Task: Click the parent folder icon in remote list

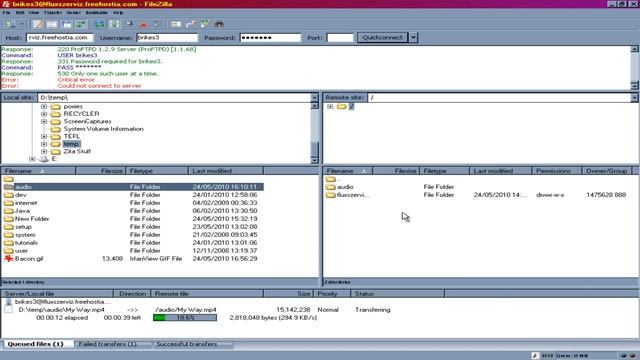Action: (331, 179)
